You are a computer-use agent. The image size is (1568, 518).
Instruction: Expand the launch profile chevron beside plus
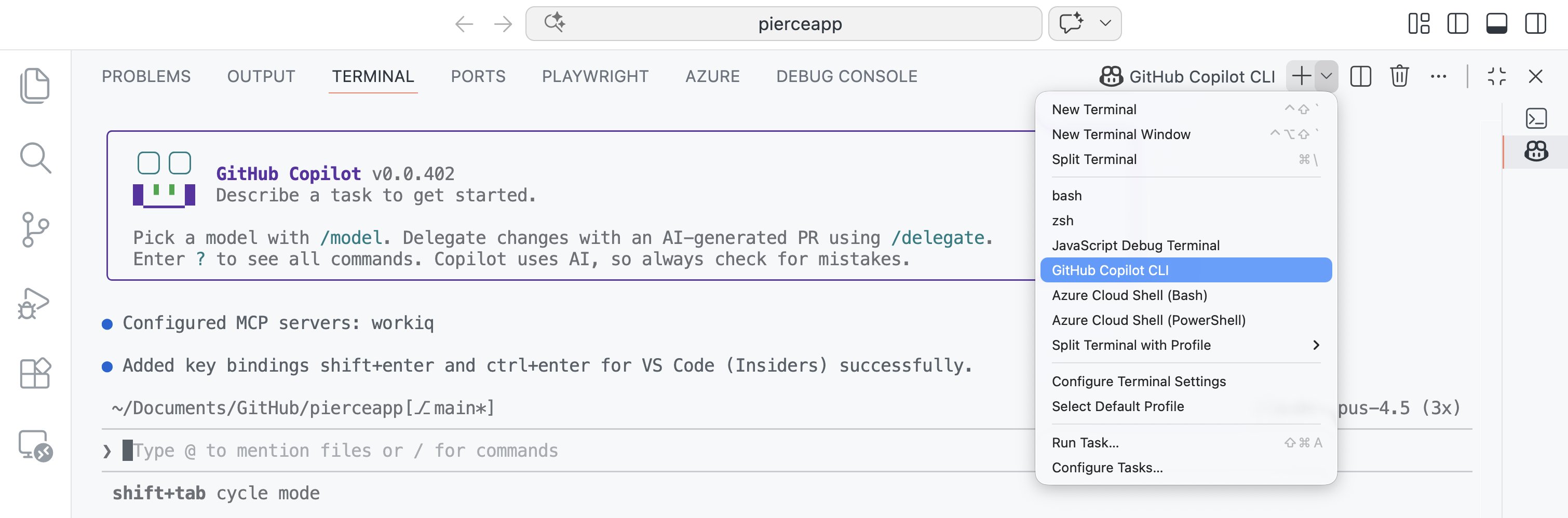pyautogui.click(x=1327, y=76)
